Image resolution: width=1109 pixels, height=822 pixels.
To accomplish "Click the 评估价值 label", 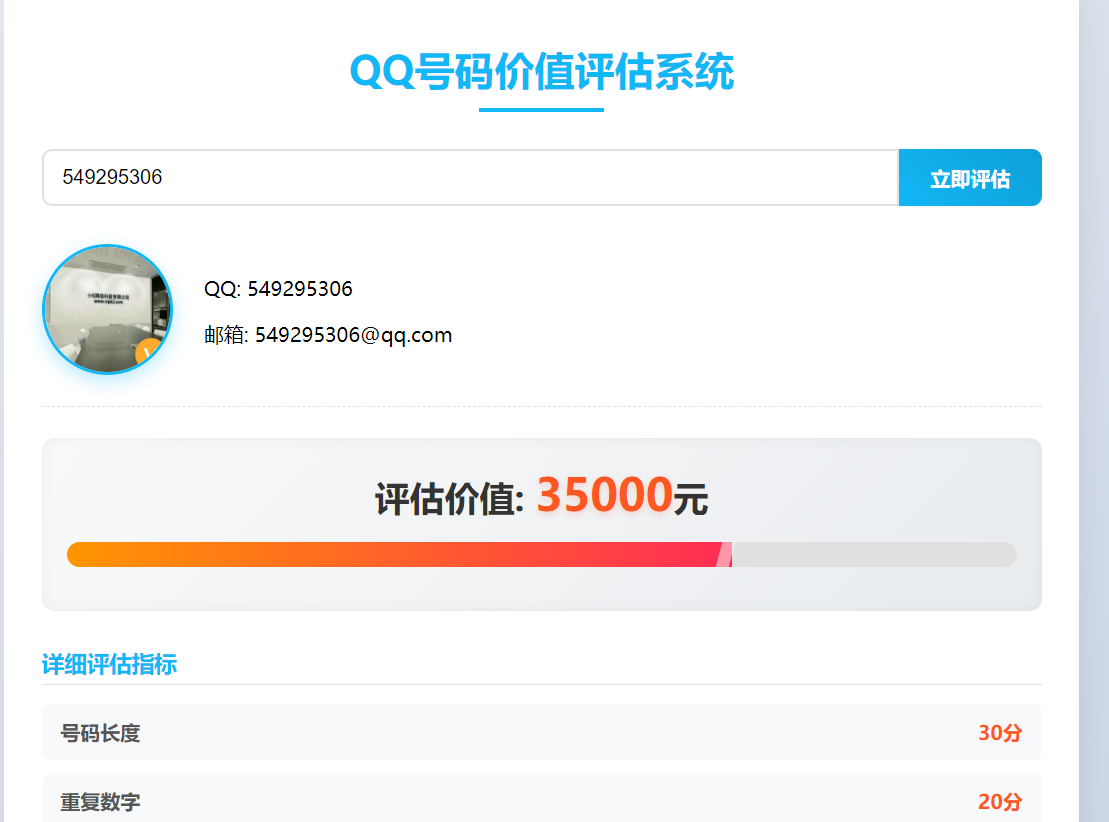I will [449, 499].
